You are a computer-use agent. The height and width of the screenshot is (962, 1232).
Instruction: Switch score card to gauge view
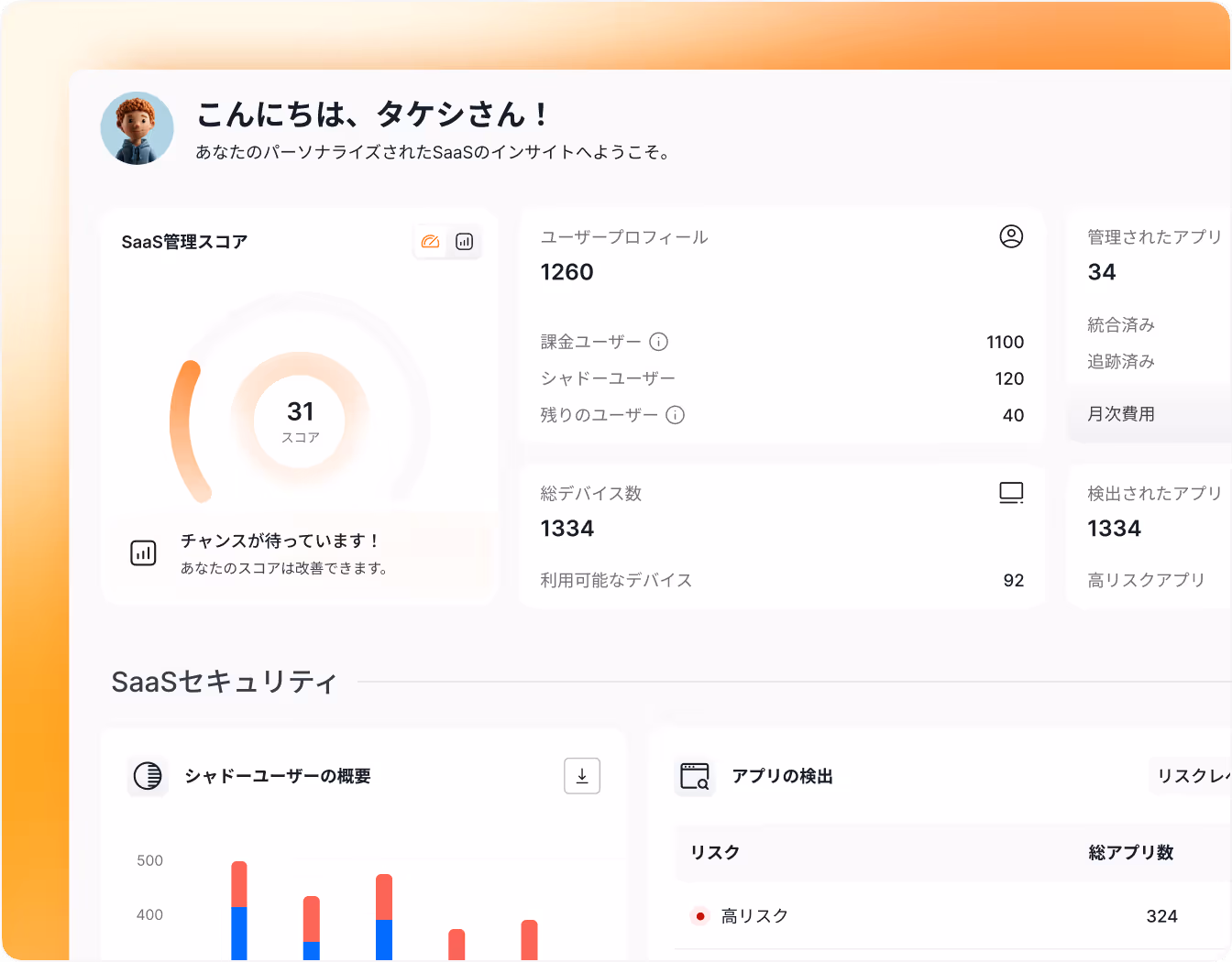coord(430,242)
